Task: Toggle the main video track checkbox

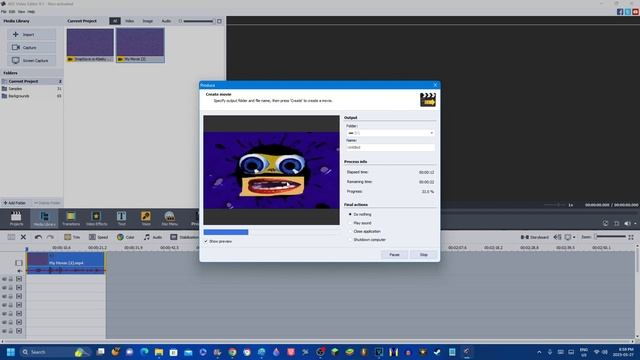Action: [19, 263]
